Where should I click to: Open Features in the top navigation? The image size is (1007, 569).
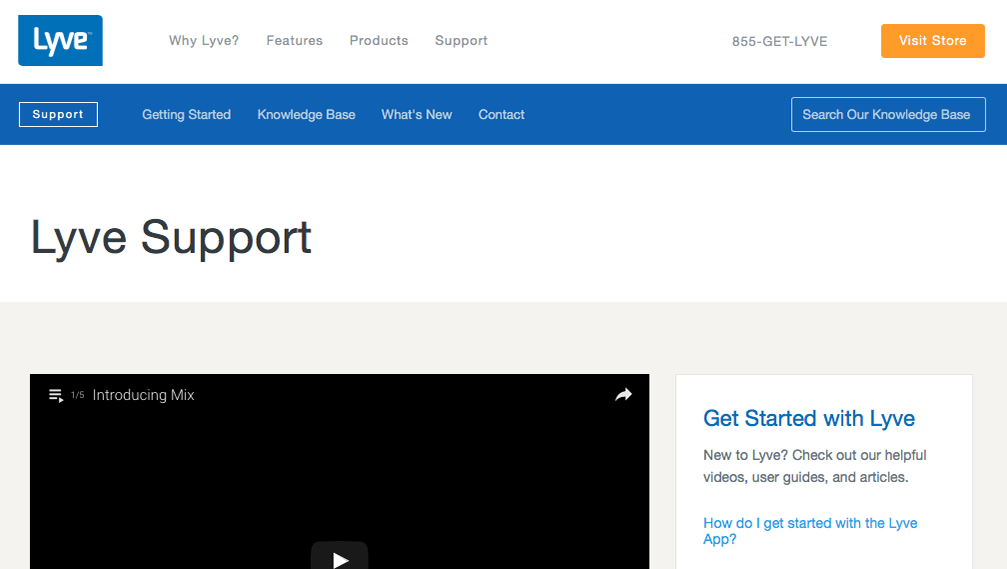(x=295, y=40)
